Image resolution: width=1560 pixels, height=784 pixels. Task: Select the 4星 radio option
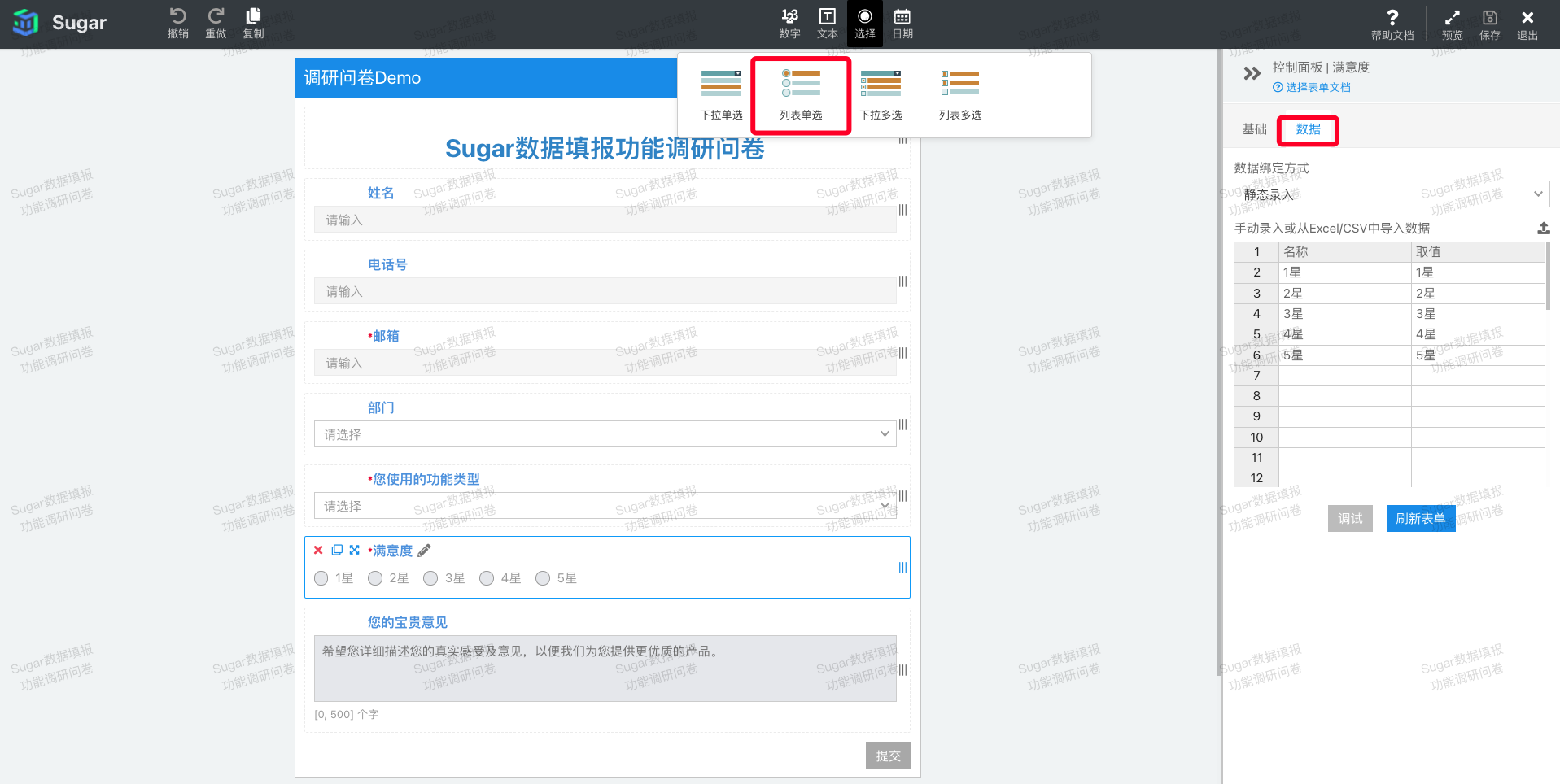pos(487,578)
